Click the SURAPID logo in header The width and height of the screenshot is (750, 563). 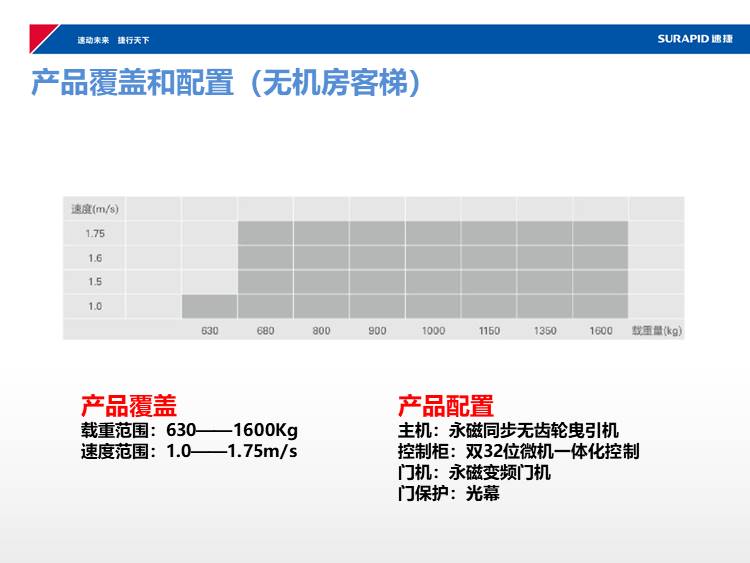[x=695, y=39]
